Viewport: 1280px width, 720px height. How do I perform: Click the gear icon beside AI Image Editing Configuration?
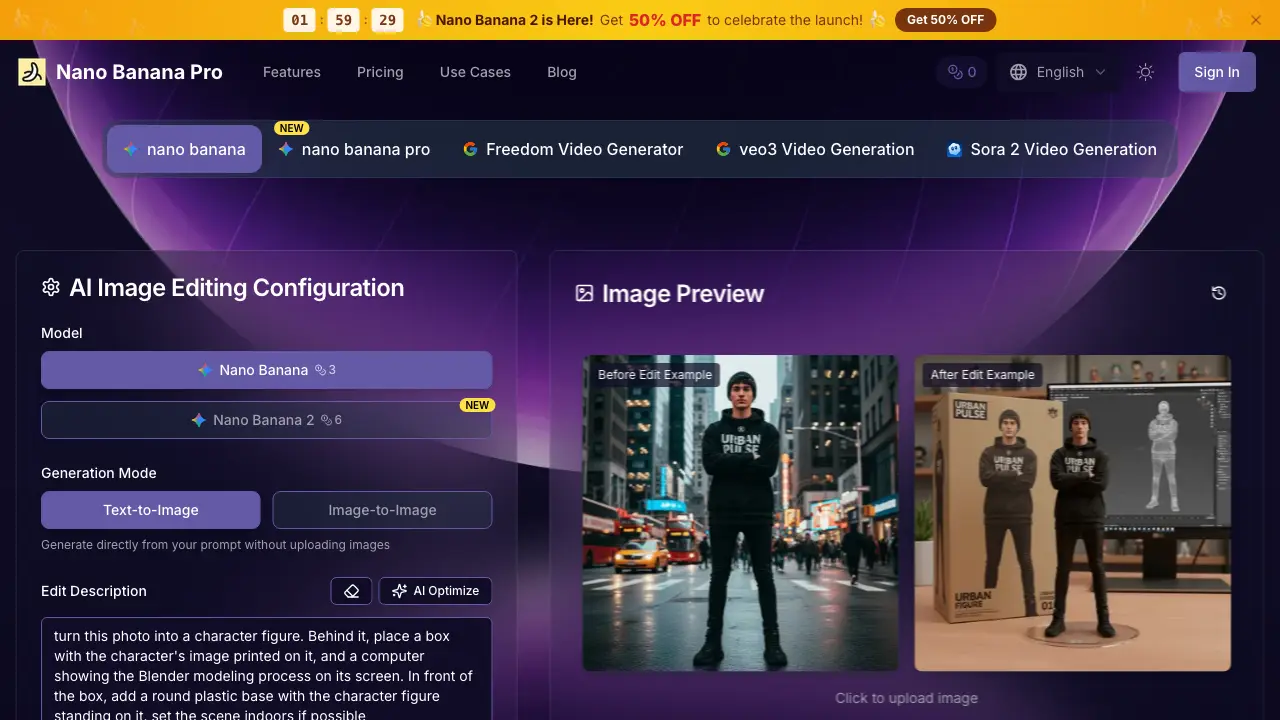point(51,288)
